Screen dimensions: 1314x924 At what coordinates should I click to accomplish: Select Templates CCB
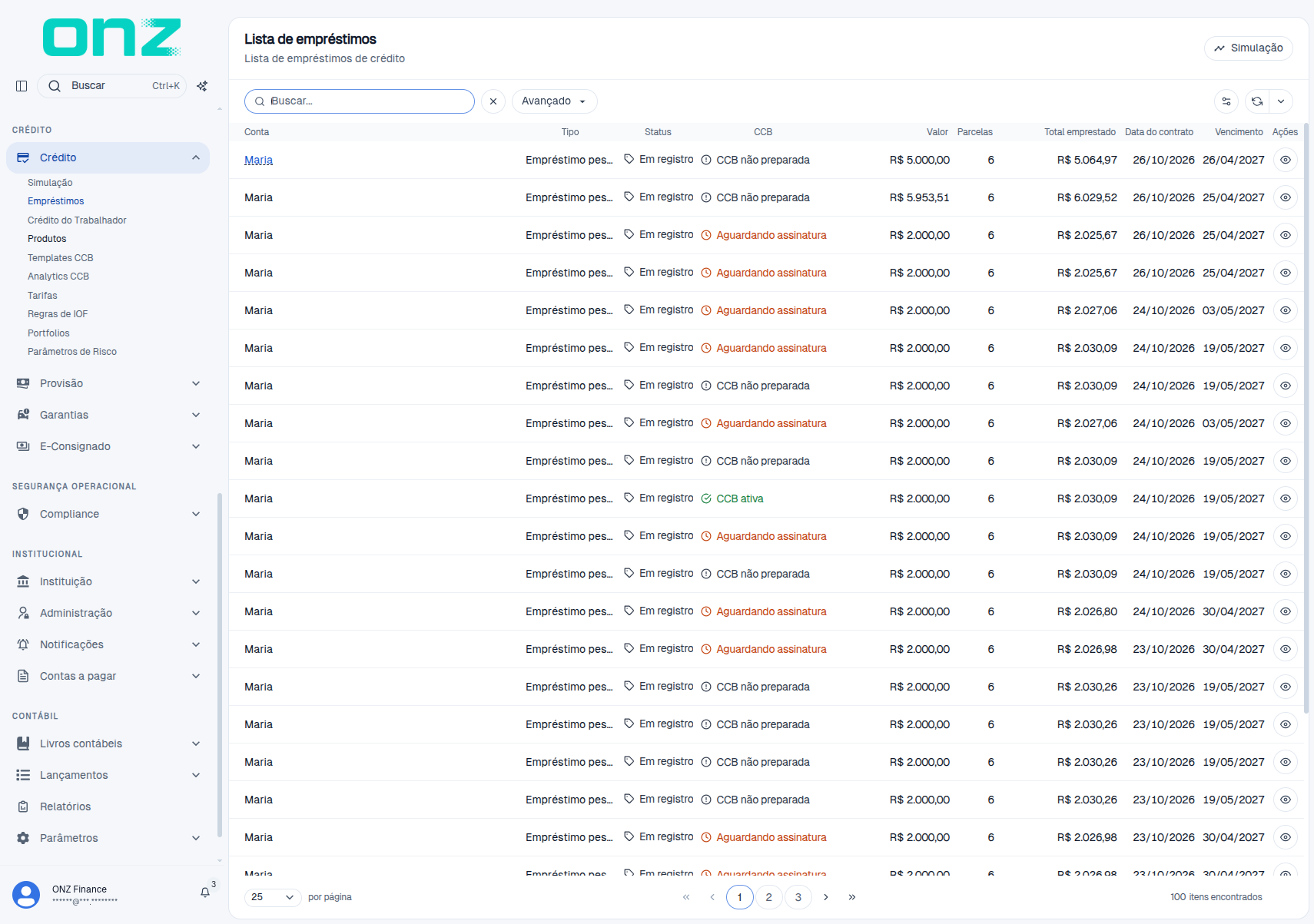pos(60,258)
